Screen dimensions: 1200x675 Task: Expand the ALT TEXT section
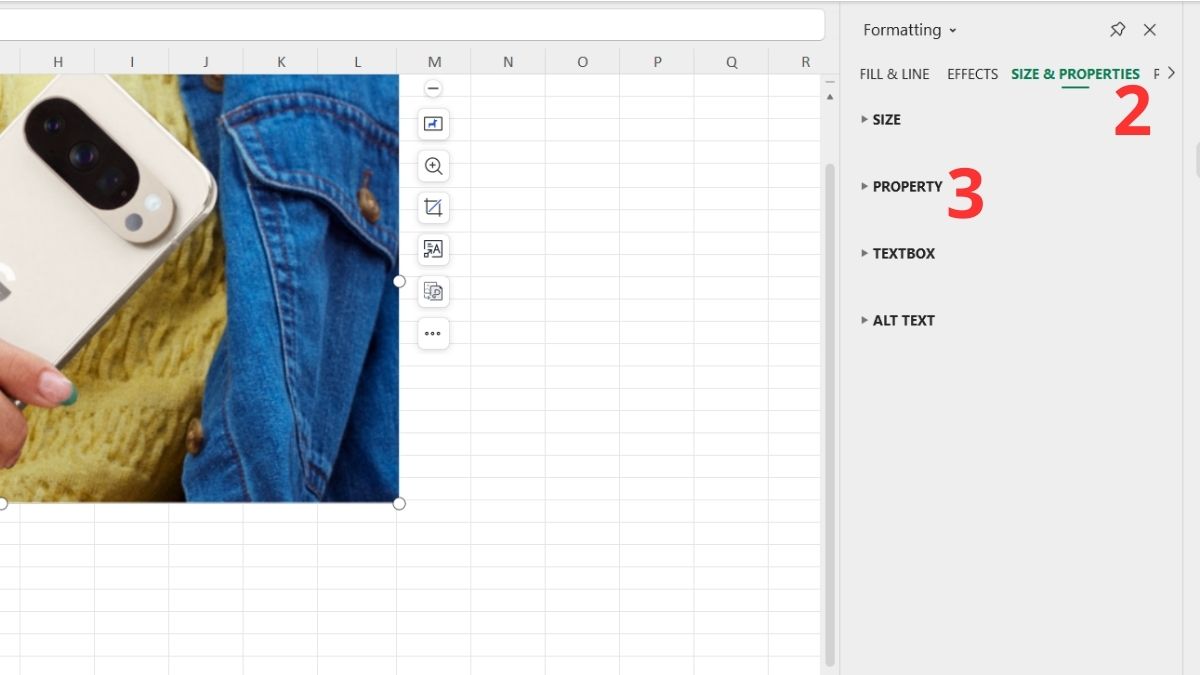[x=902, y=320]
